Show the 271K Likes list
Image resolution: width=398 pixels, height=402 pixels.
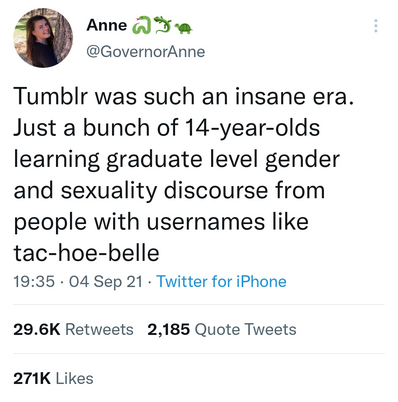pyautogui.click(x=53, y=378)
